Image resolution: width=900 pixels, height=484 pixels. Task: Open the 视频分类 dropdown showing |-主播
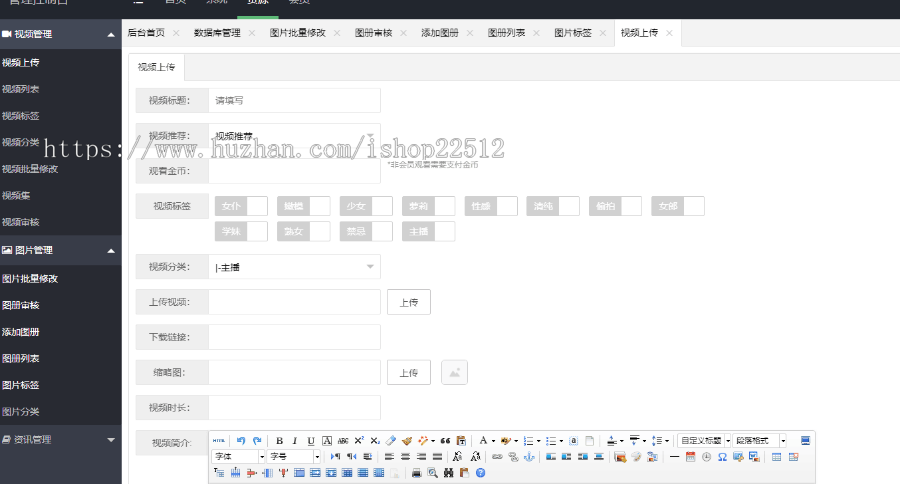(294, 267)
